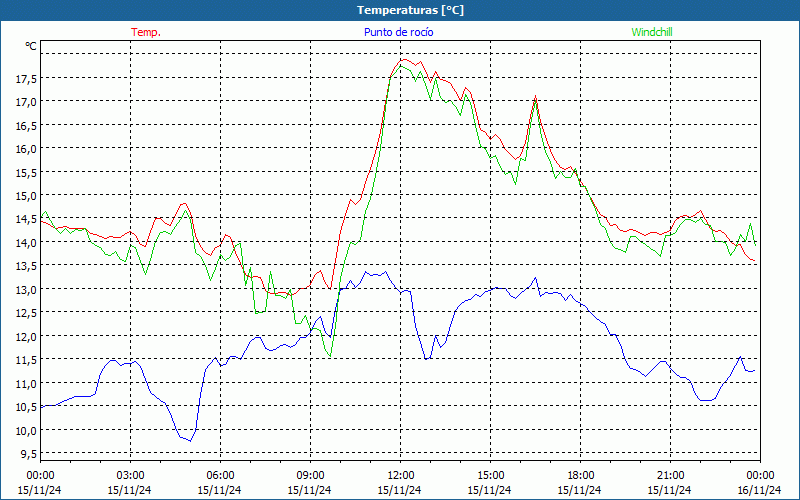Click the 06:00 time axis label
800x500 pixels.
(220, 476)
